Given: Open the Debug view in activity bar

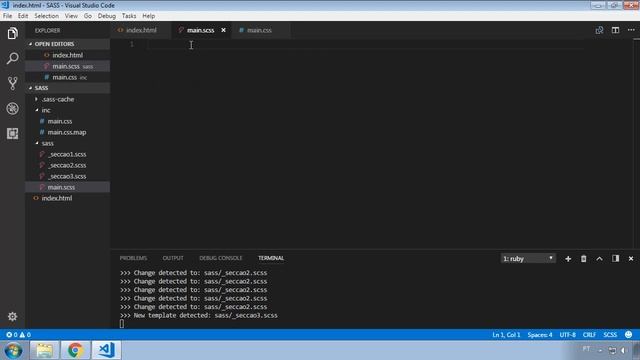Looking at the screenshot, I should [x=12, y=109].
